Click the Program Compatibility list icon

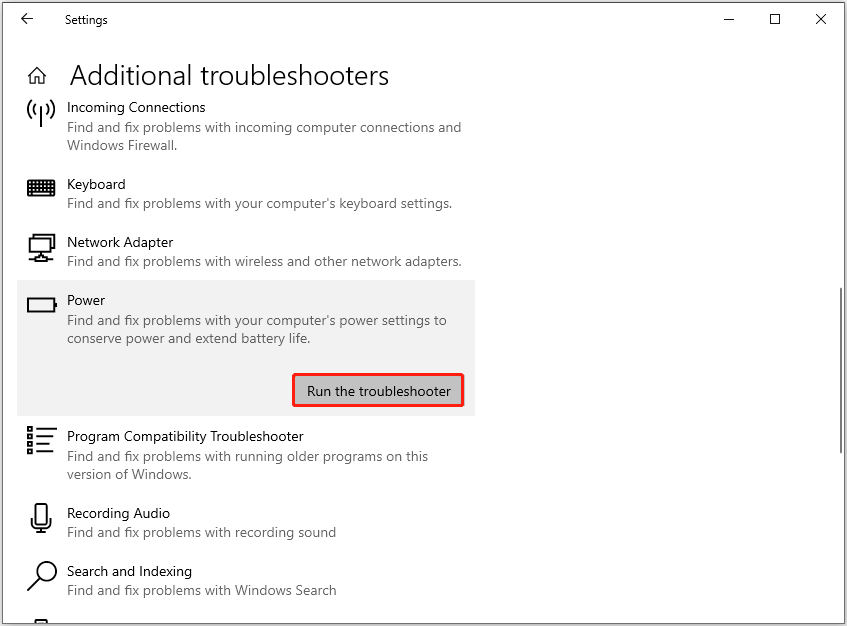pos(40,441)
